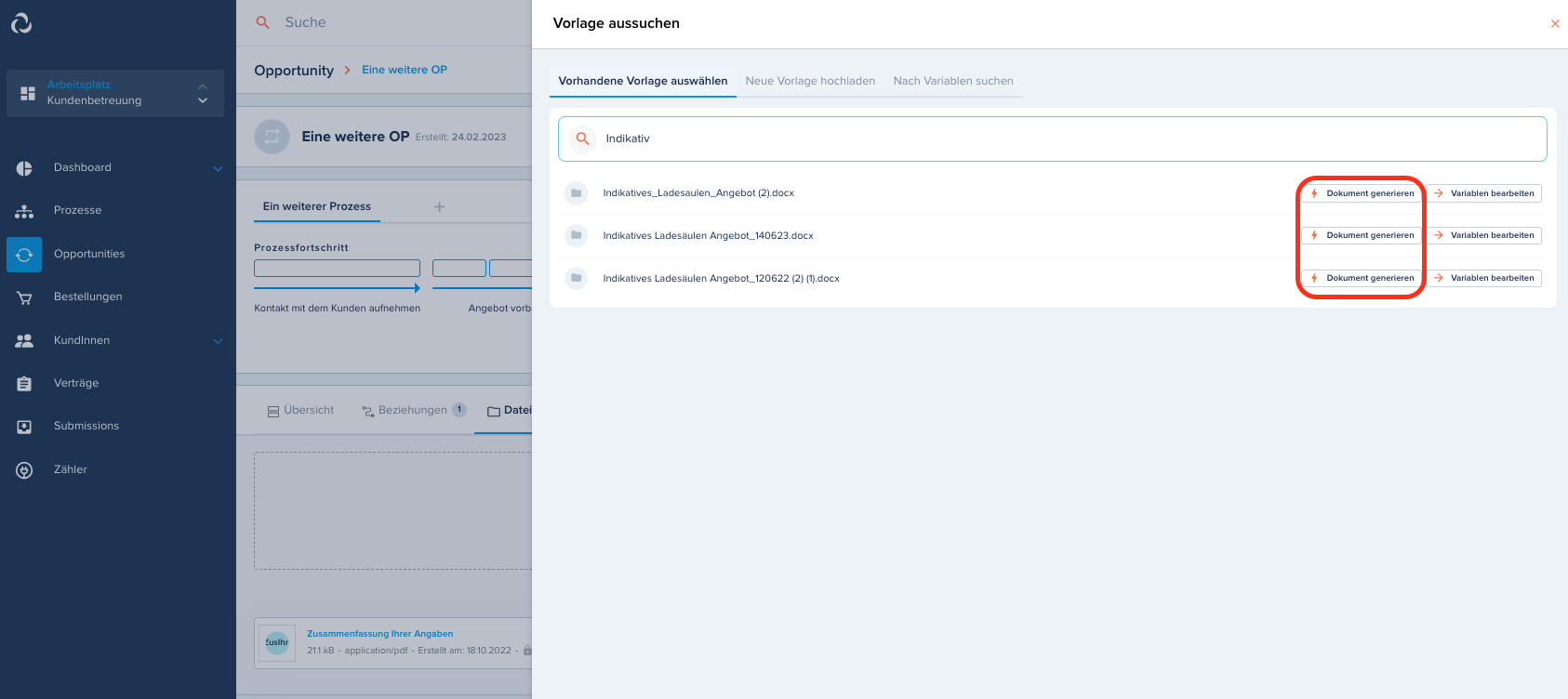Click the Eine weitere OP breadcrumb link
The height and width of the screenshot is (699, 1568).
click(405, 70)
